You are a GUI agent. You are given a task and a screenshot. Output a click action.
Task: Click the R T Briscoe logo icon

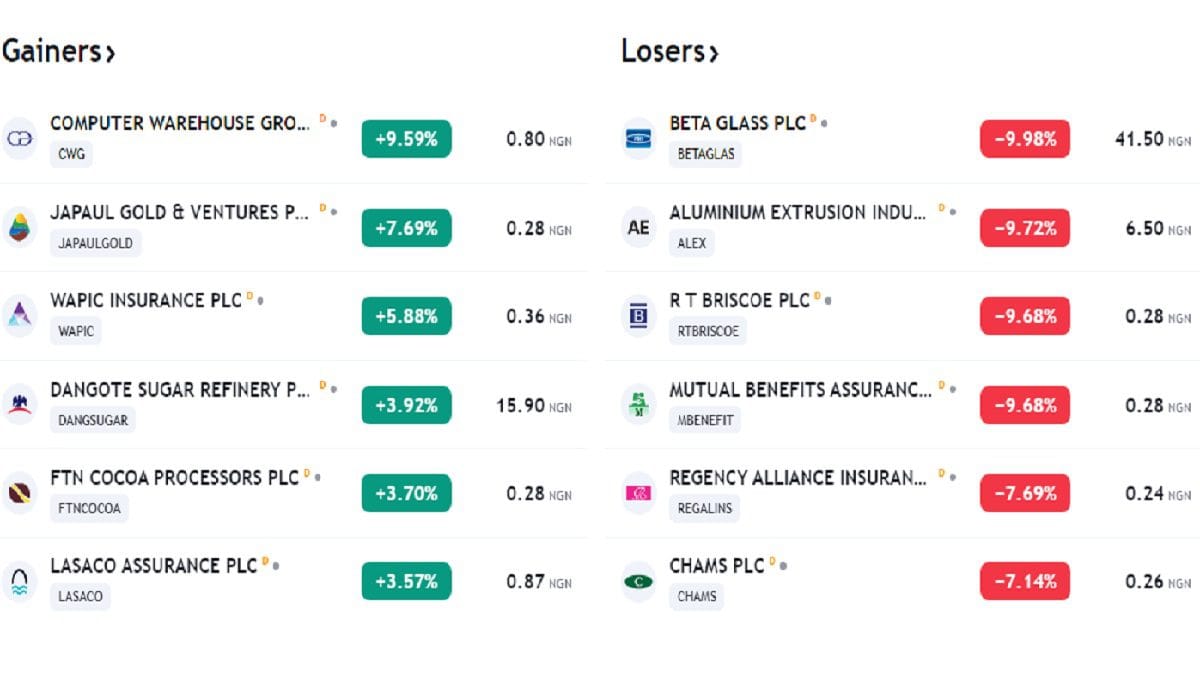(638, 316)
